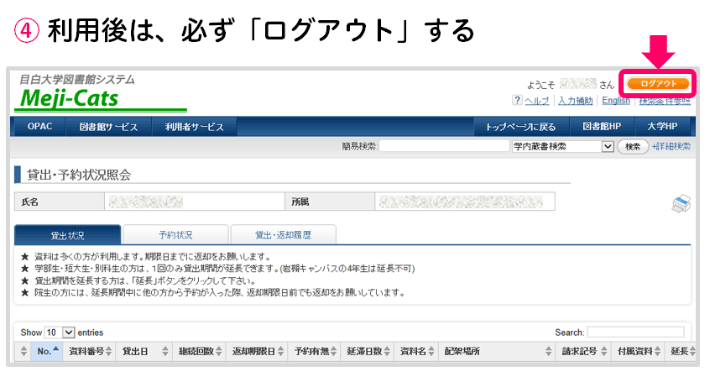Click the 所属 label cell

[330, 202]
